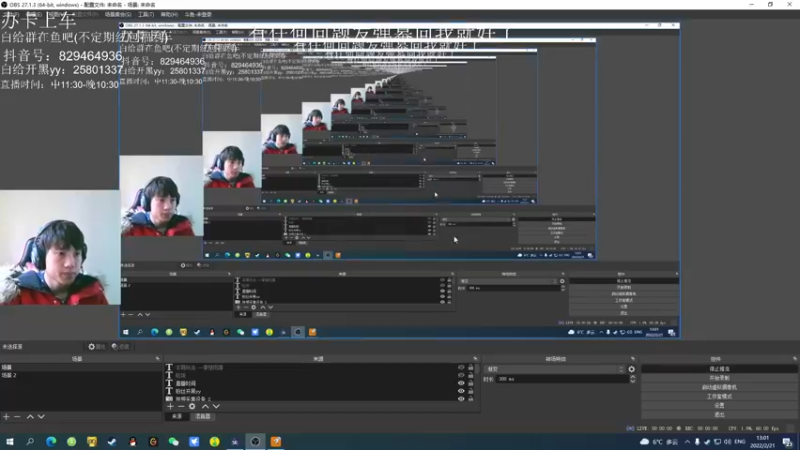Screen dimensions: 800x450
Task: Click the transition duration 300 ms field
Action: tap(562, 379)
